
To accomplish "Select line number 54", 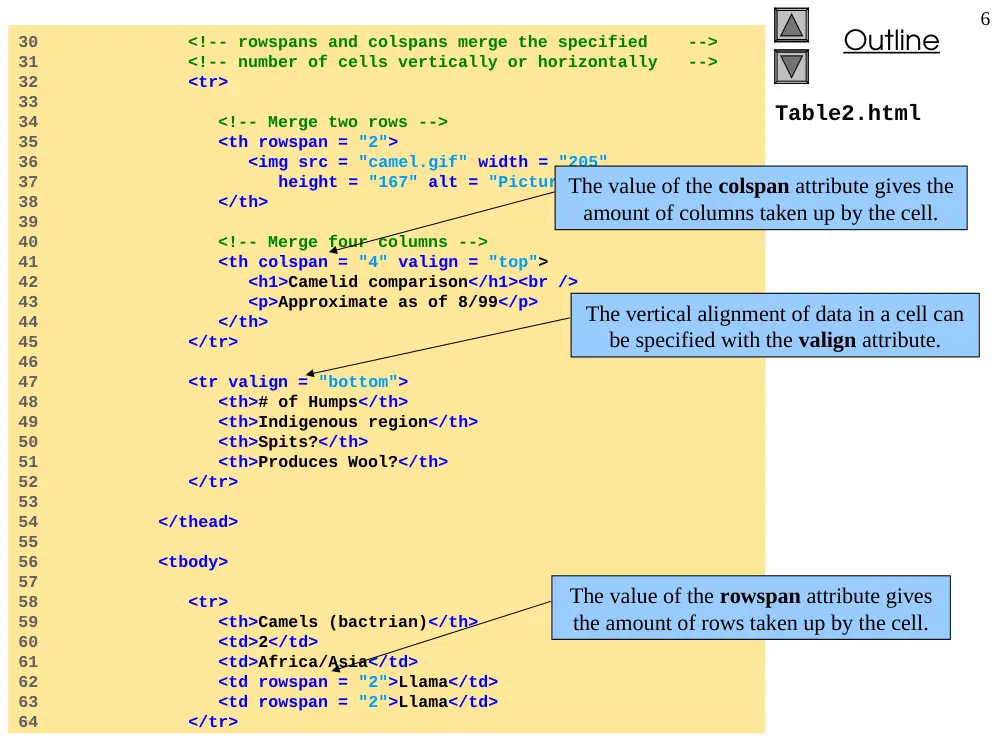I will 28,522.
